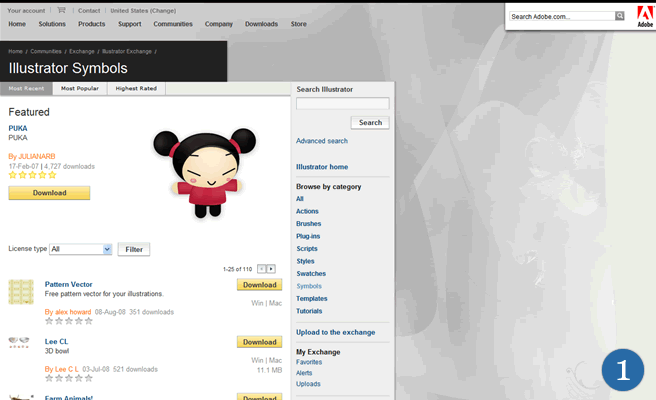656x400 pixels.
Task: Open the License type dropdown
Action: click(80, 249)
